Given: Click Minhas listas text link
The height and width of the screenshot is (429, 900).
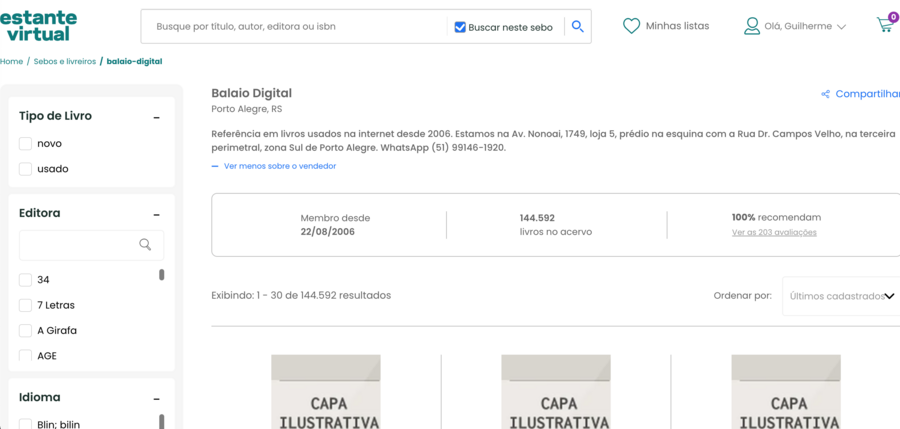Looking at the screenshot, I should [677, 26].
